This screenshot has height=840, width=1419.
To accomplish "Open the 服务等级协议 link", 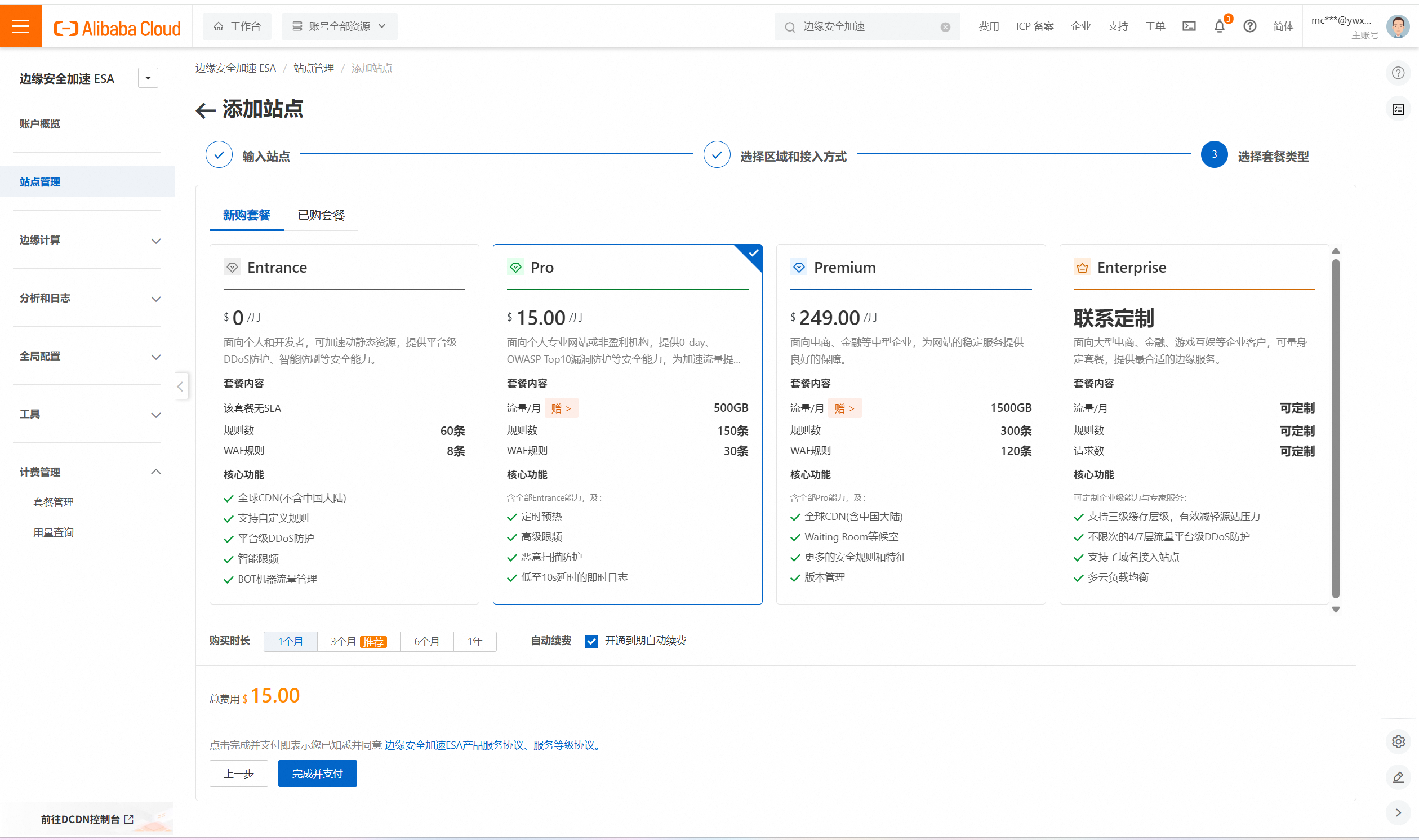I will pyautogui.click(x=564, y=745).
